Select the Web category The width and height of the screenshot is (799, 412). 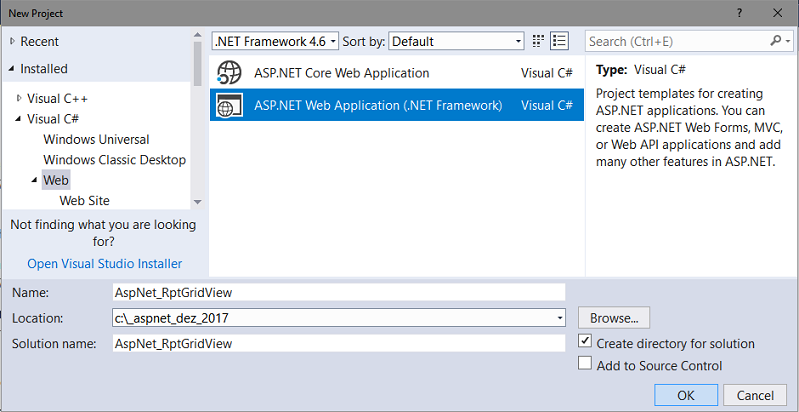[56, 180]
